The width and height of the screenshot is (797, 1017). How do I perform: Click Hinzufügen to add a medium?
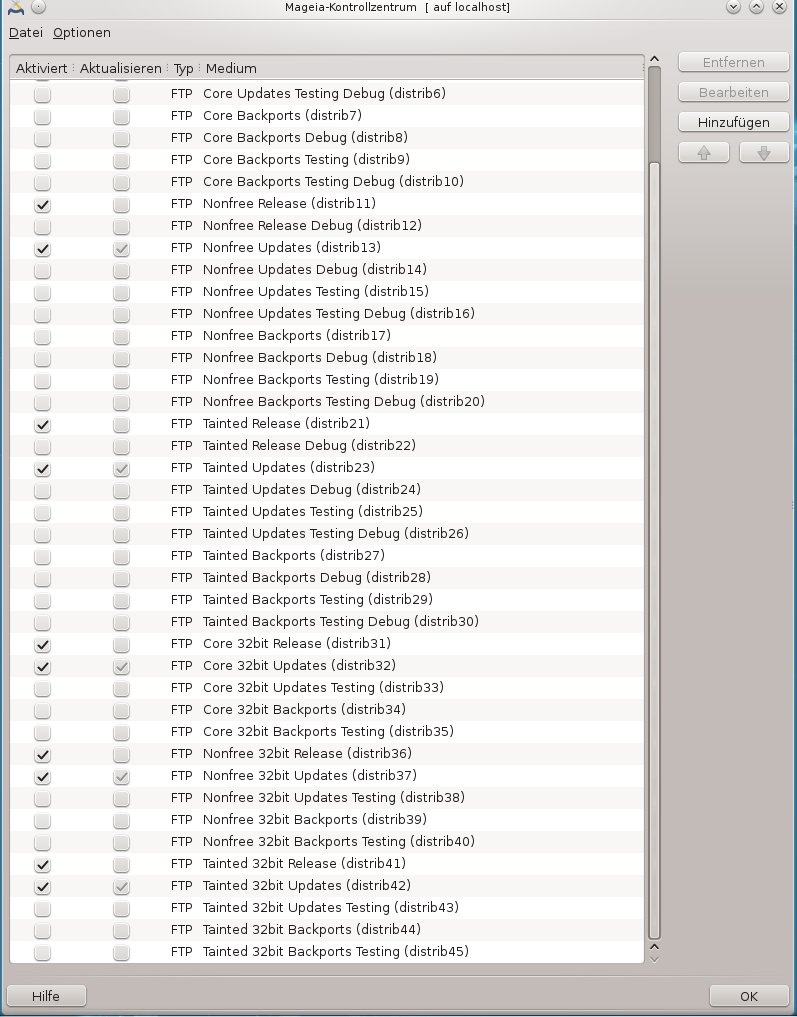[733, 122]
